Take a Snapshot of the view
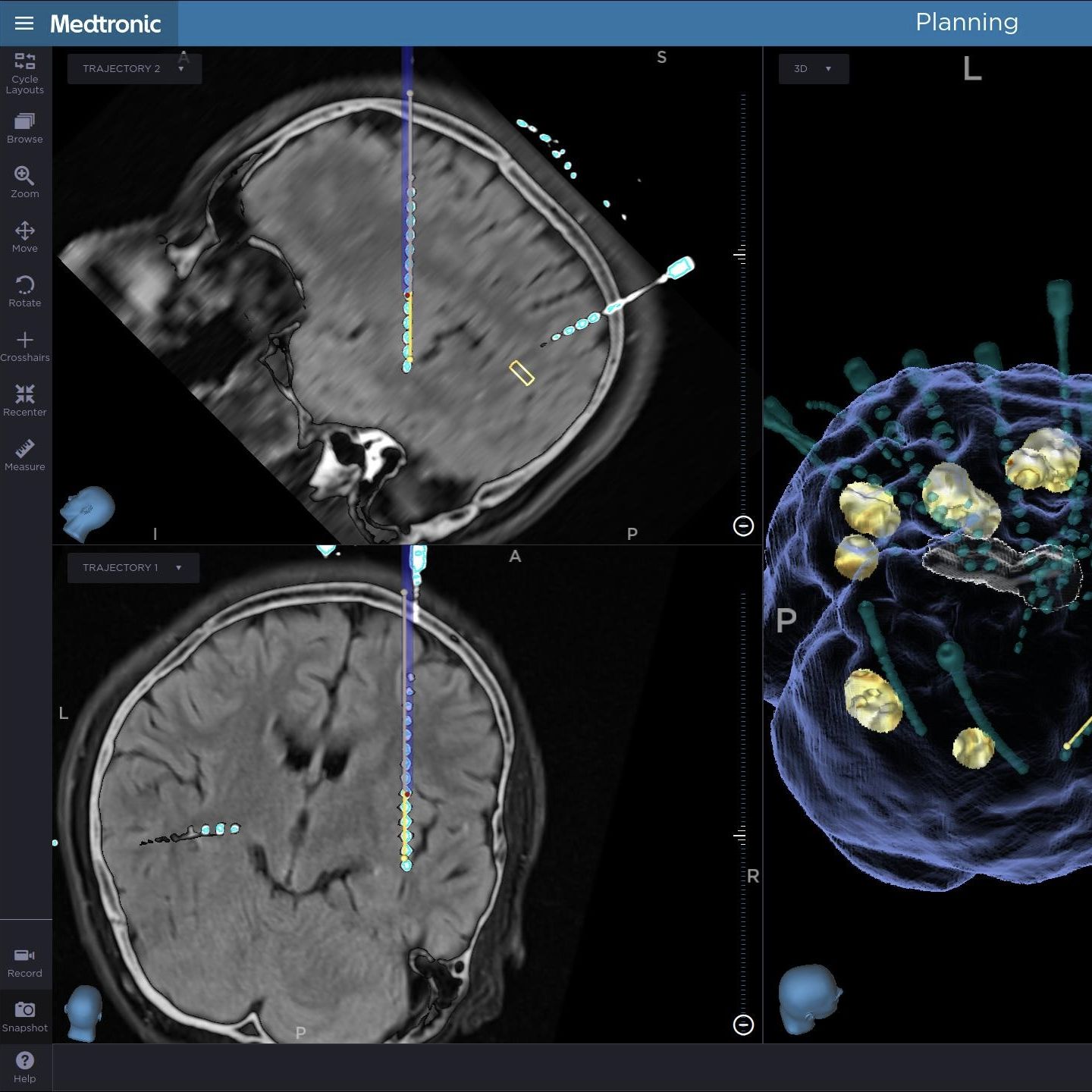 click(25, 1016)
